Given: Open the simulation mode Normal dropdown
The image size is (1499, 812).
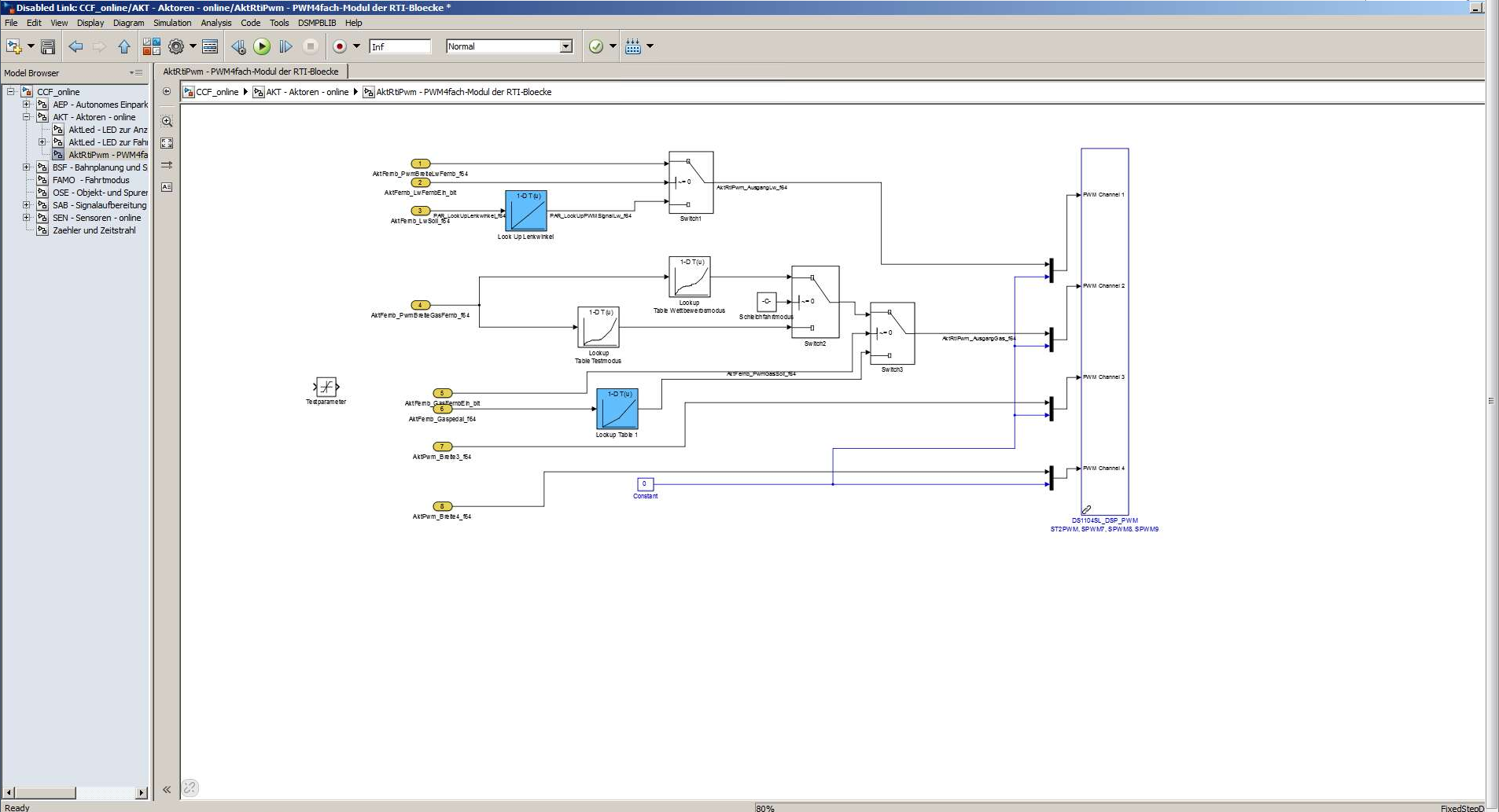Looking at the screenshot, I should click(x=565, y=46).
